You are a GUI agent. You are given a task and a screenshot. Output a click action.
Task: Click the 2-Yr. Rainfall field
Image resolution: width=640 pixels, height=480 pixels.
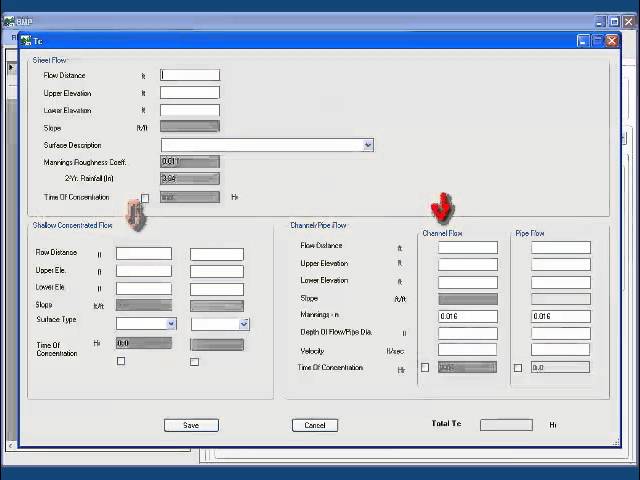click(190, 178)
